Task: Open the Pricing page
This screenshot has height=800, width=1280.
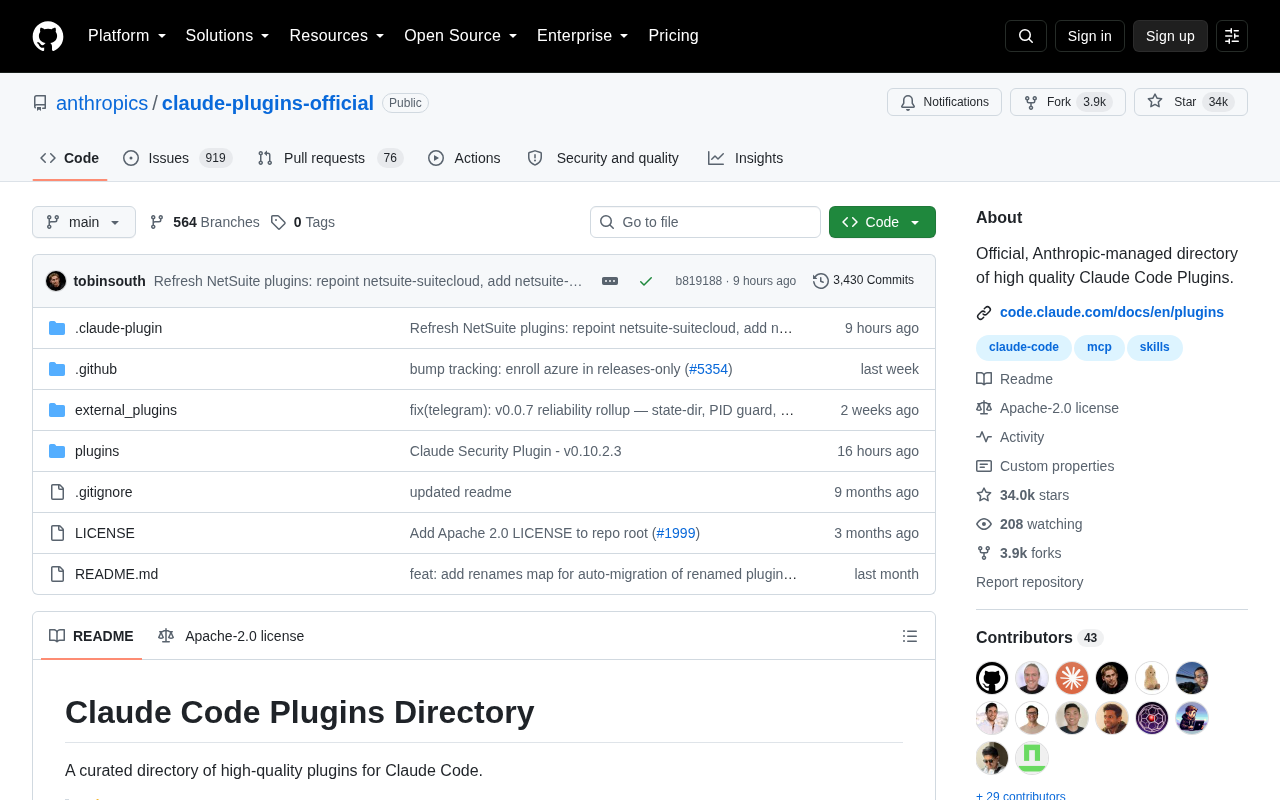Action: (673, 36)
